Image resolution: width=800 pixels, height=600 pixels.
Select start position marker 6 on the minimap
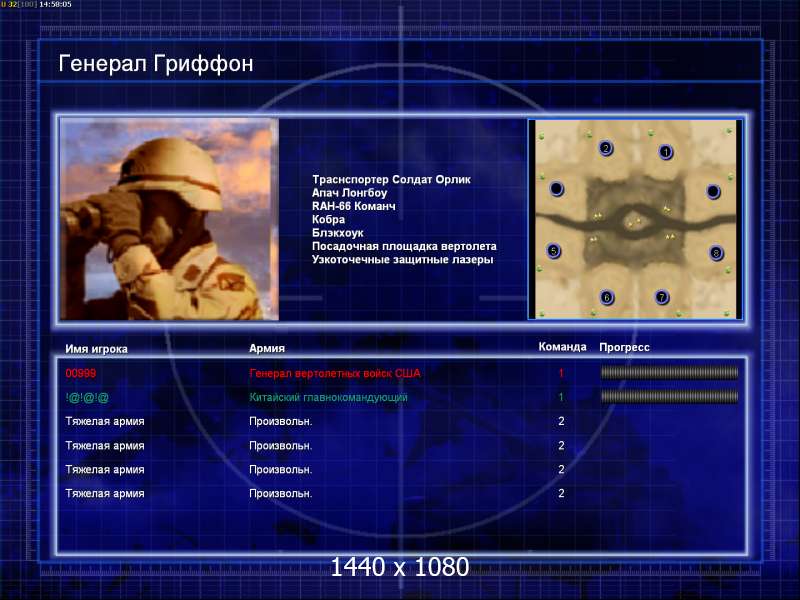pyautogui.click(x=607, y=297)
